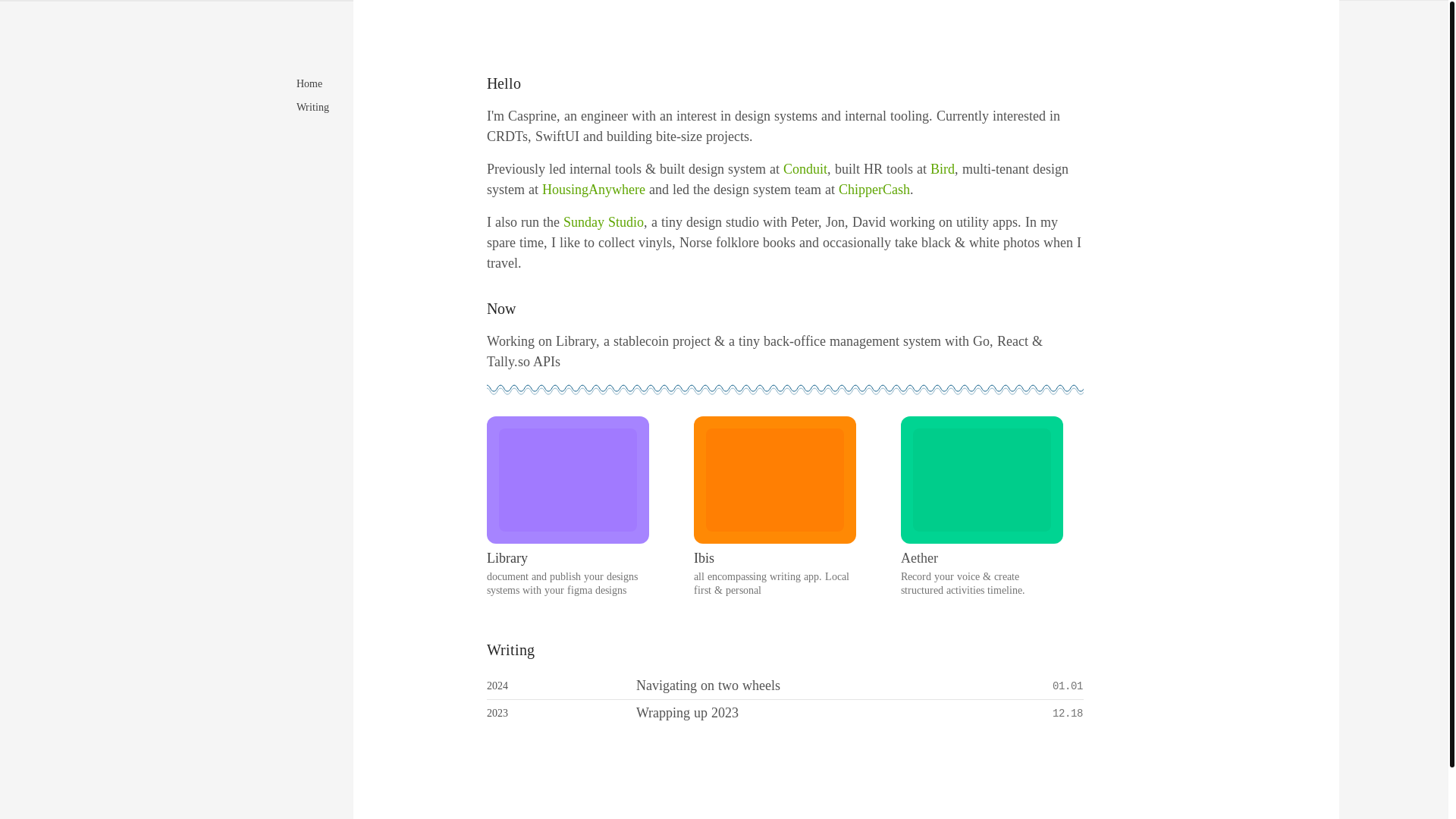Screen dimensions: 1456x819
Task: Open the orange Ibis project thumbnail
Action: click(x=775, y=480)
